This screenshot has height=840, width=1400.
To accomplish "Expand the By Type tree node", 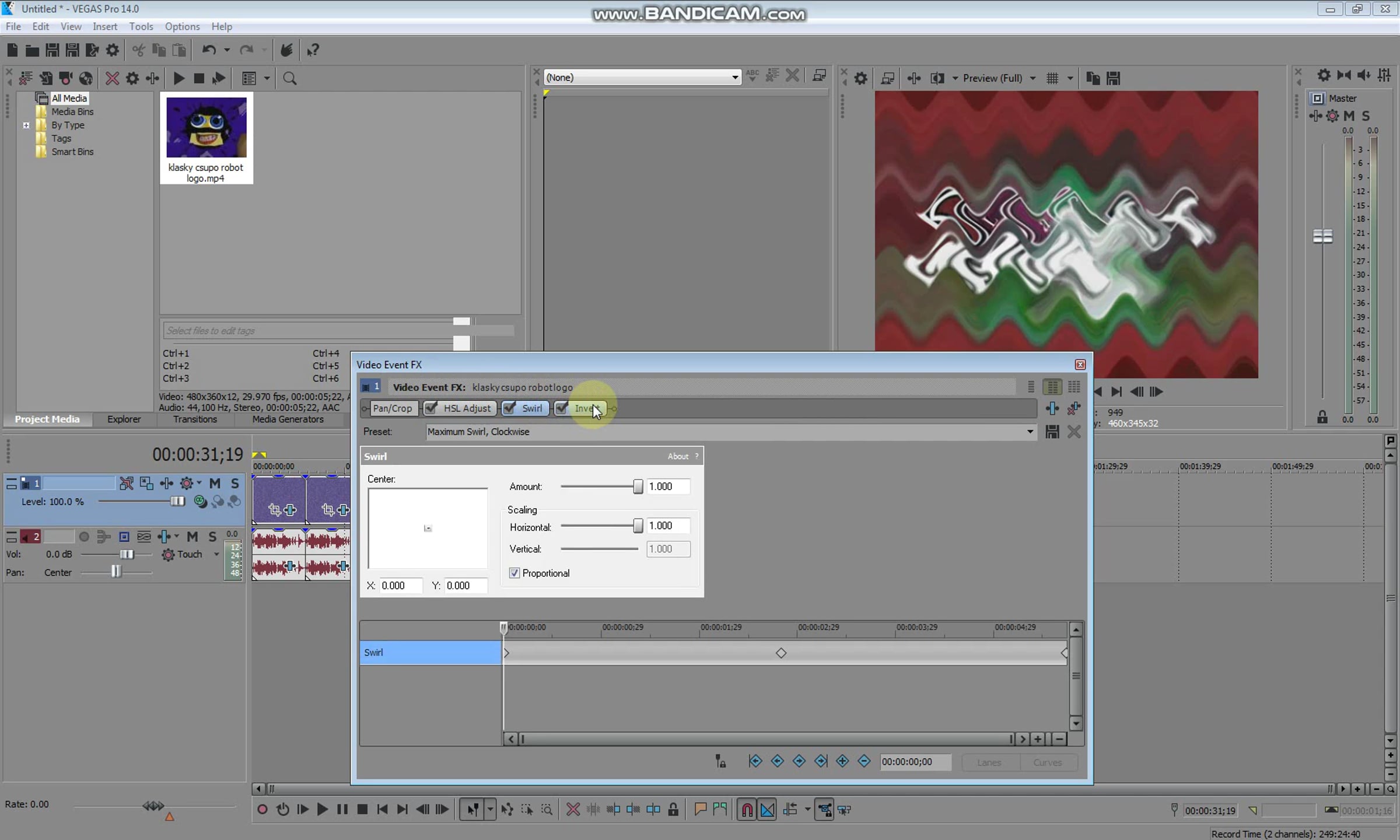I will coord(26,125).
